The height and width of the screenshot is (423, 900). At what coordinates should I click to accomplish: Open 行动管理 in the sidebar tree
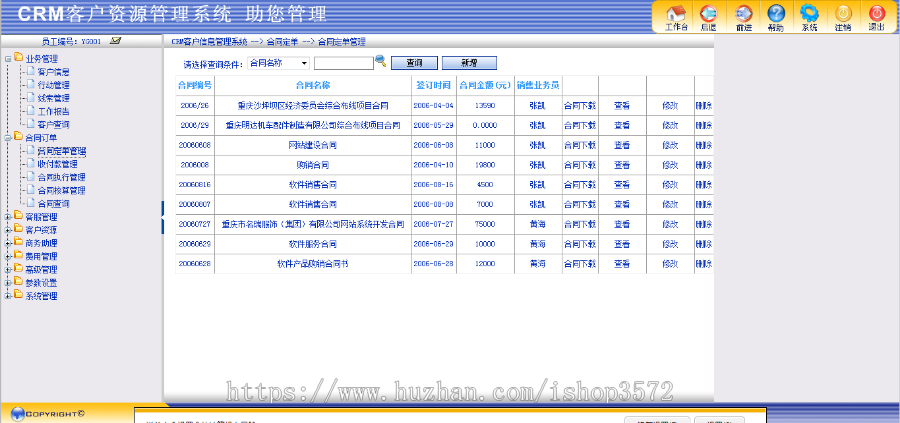pos(53,85)
